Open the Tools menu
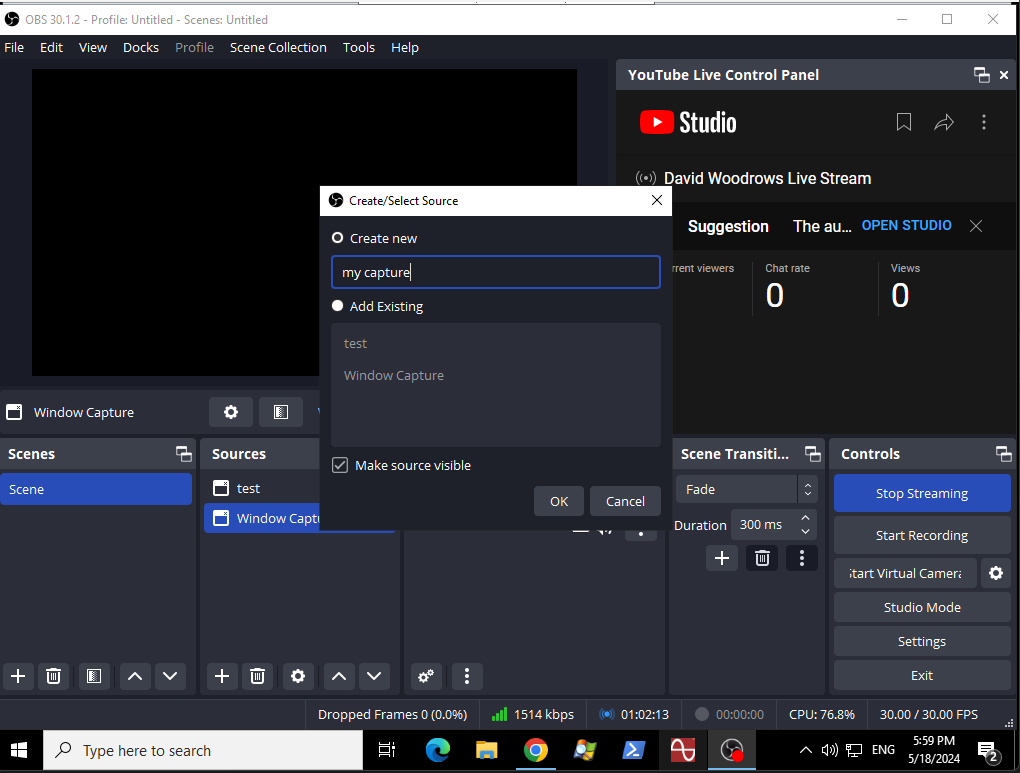 (358, 47)
